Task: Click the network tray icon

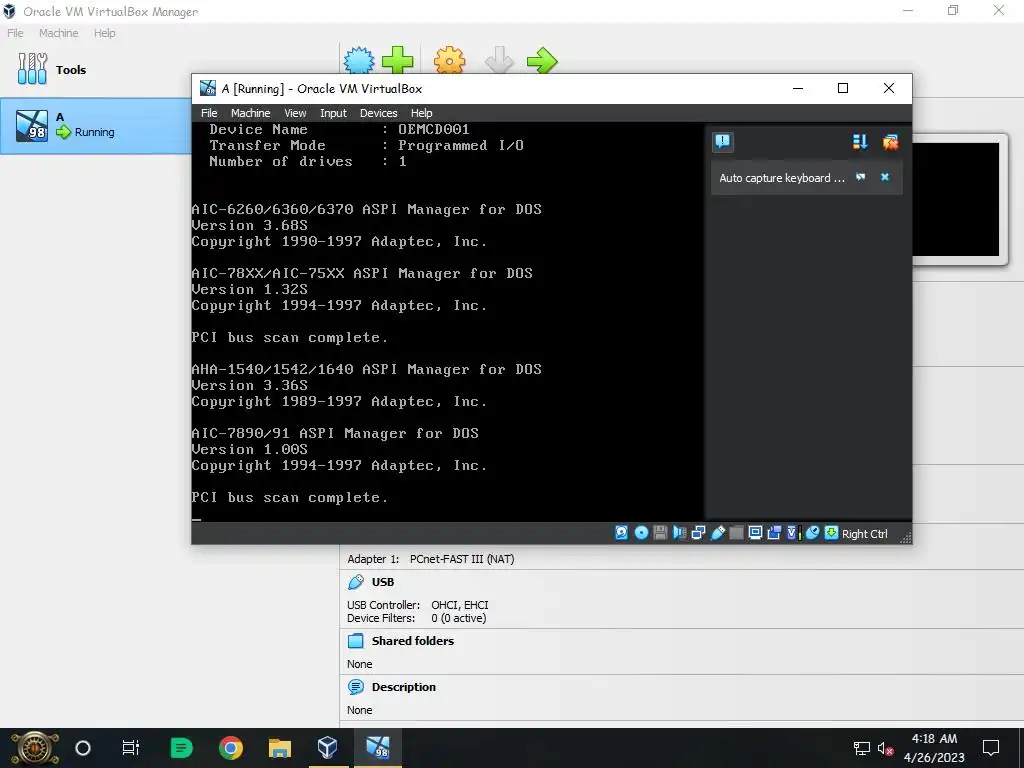Action: click(x=862, y=748)
